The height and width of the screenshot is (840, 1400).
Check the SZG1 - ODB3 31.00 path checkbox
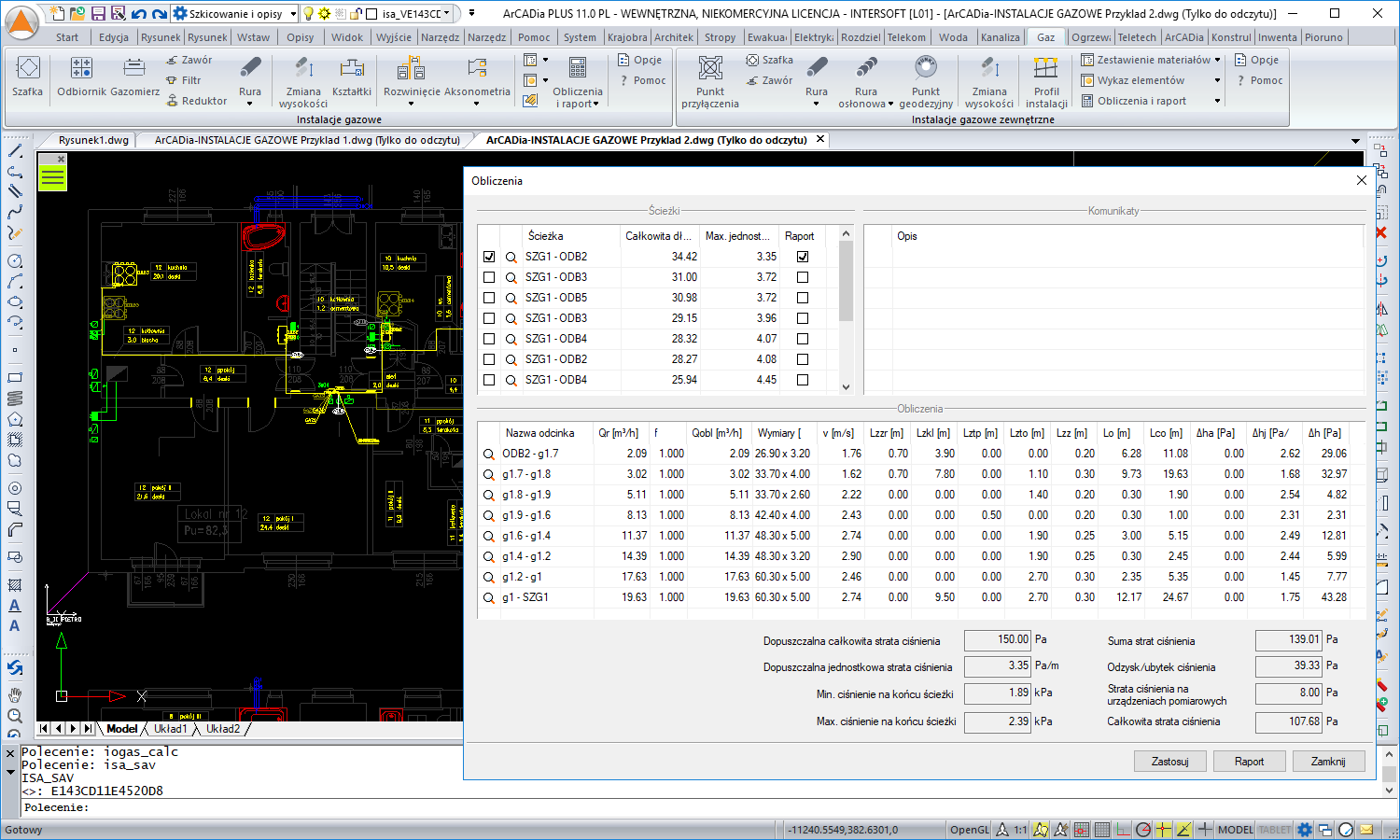[489, 277]
